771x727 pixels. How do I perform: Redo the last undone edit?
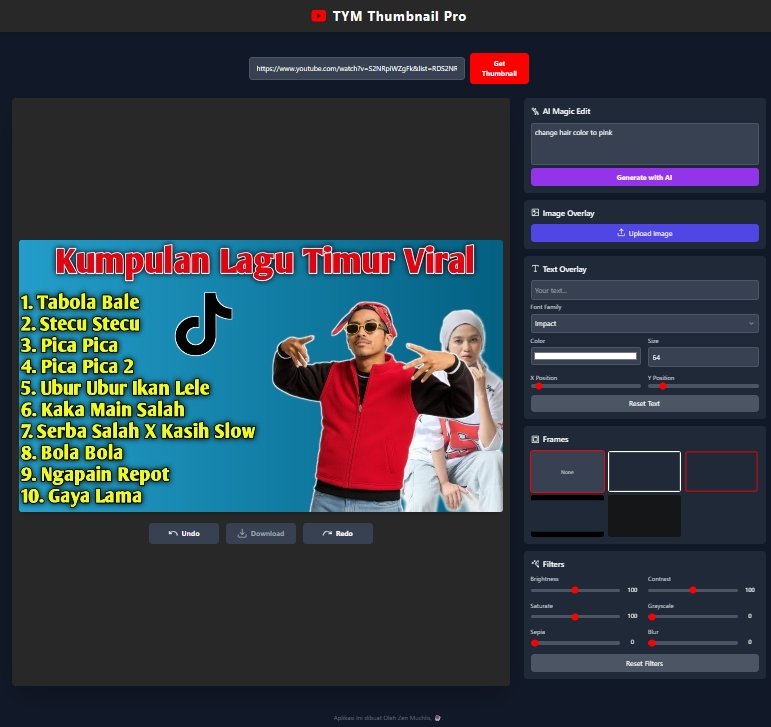click(337, 534)
